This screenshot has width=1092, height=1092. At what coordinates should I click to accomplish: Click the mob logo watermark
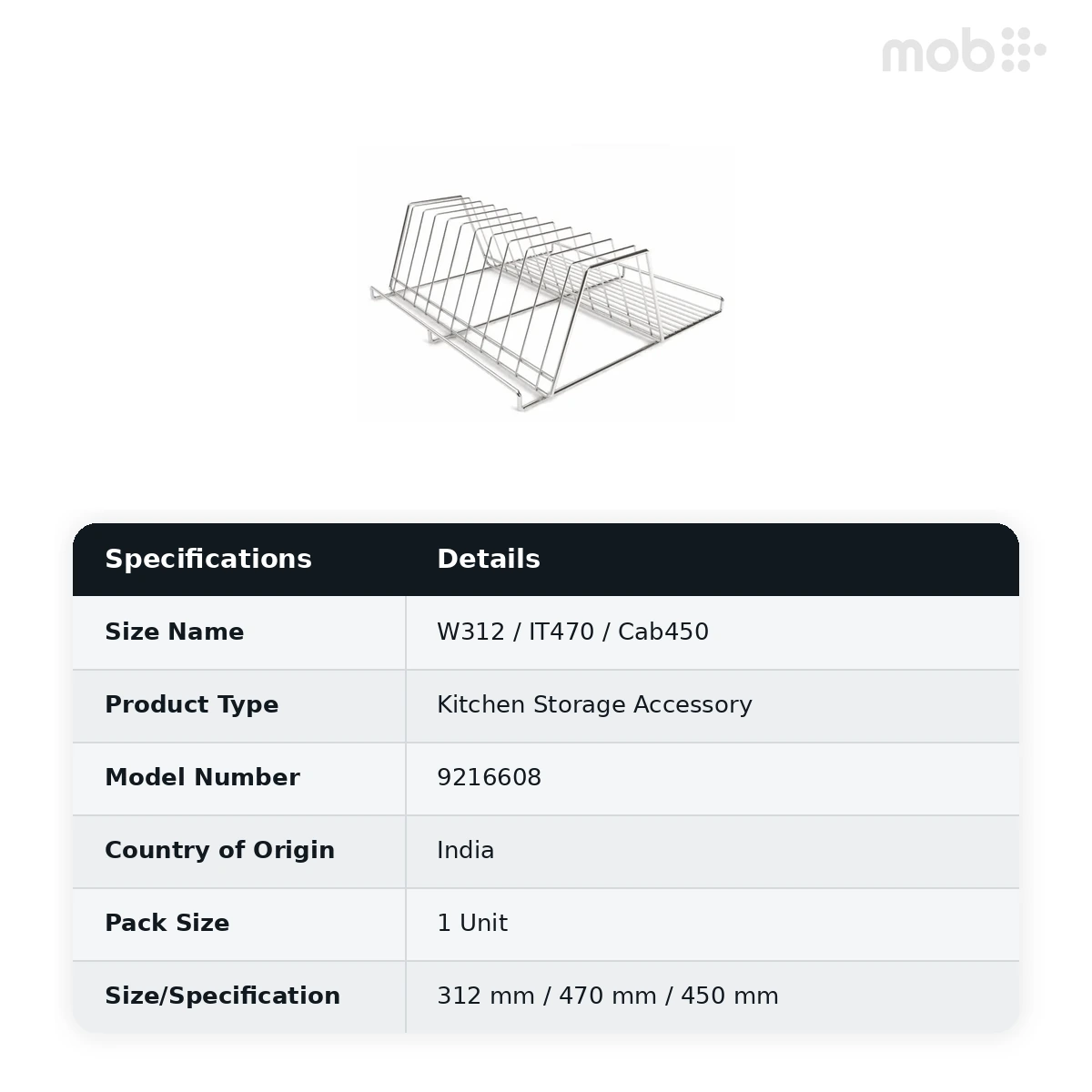point(964,50)
